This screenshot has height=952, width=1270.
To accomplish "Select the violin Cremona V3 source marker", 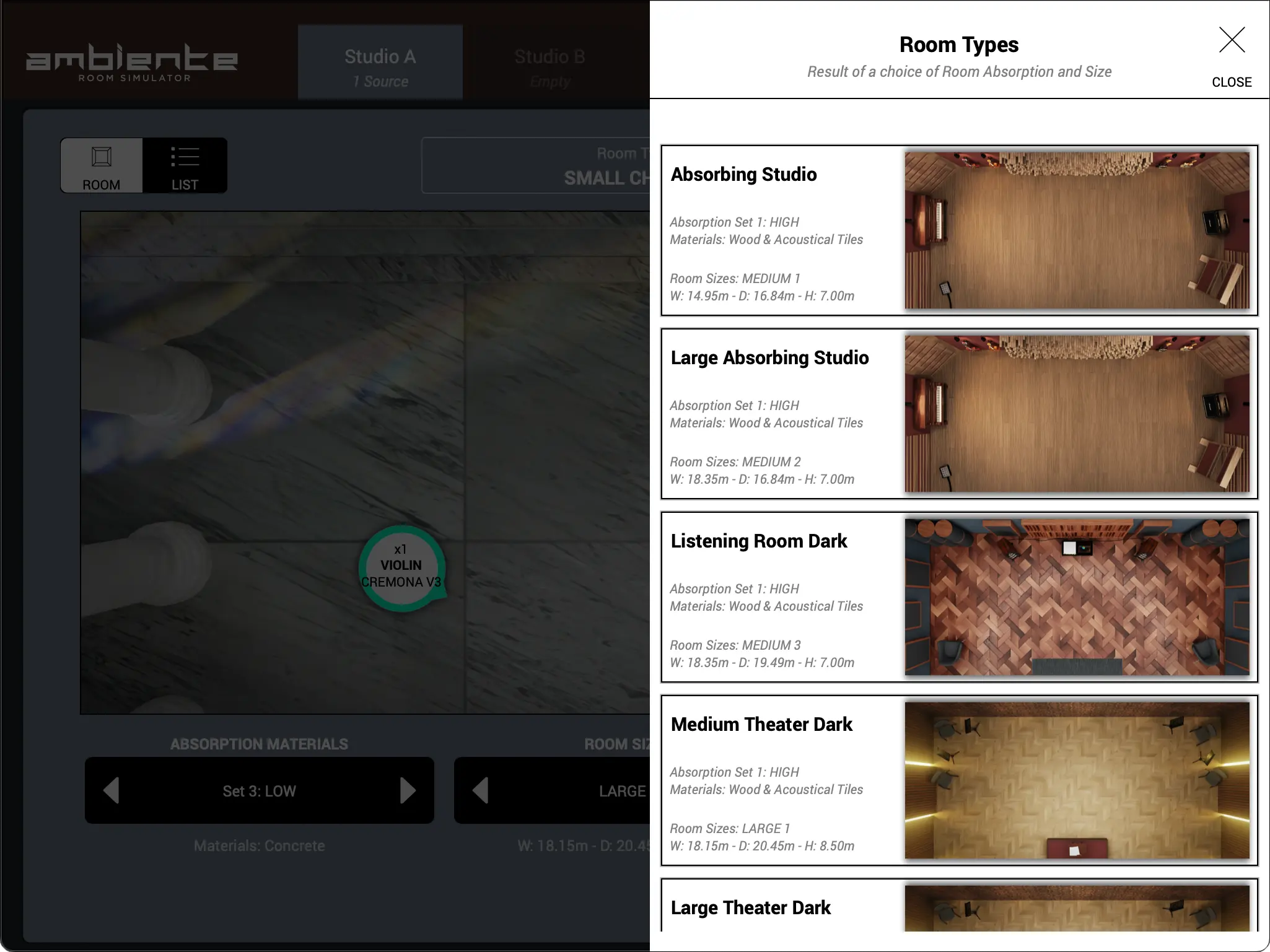I will 401,567.
